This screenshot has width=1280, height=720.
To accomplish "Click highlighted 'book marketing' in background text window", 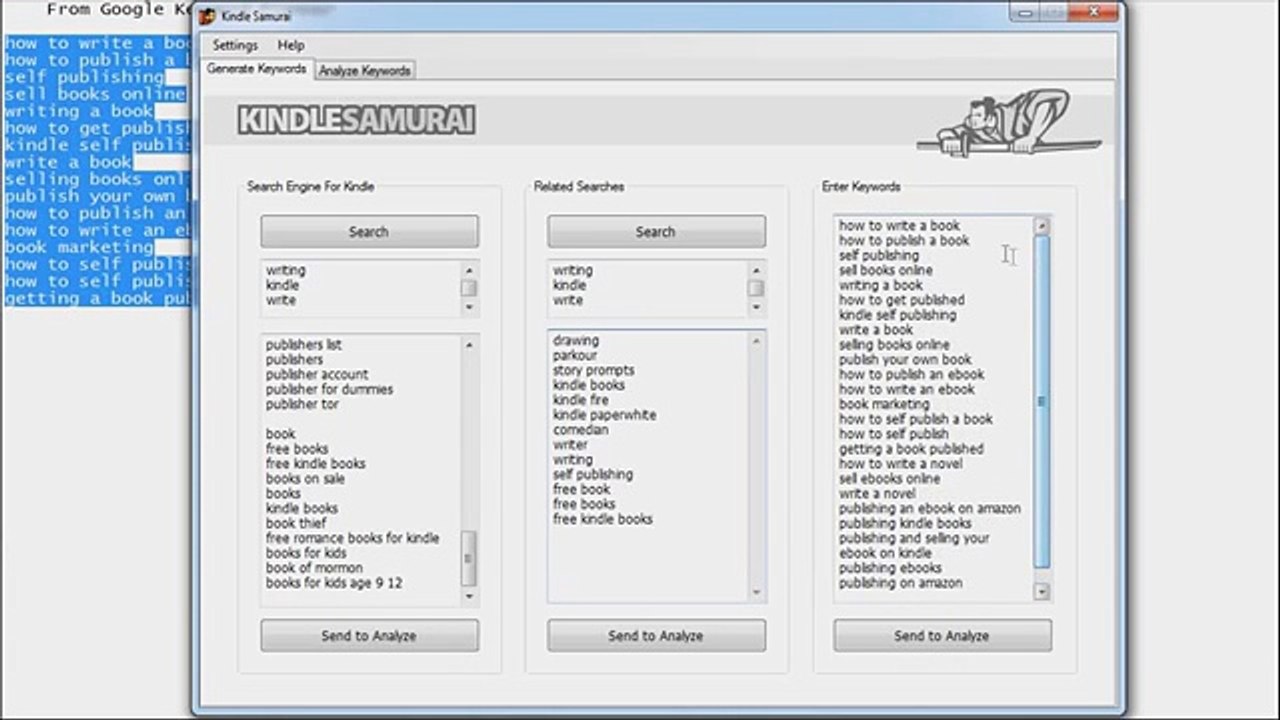I will coord(79,247).
